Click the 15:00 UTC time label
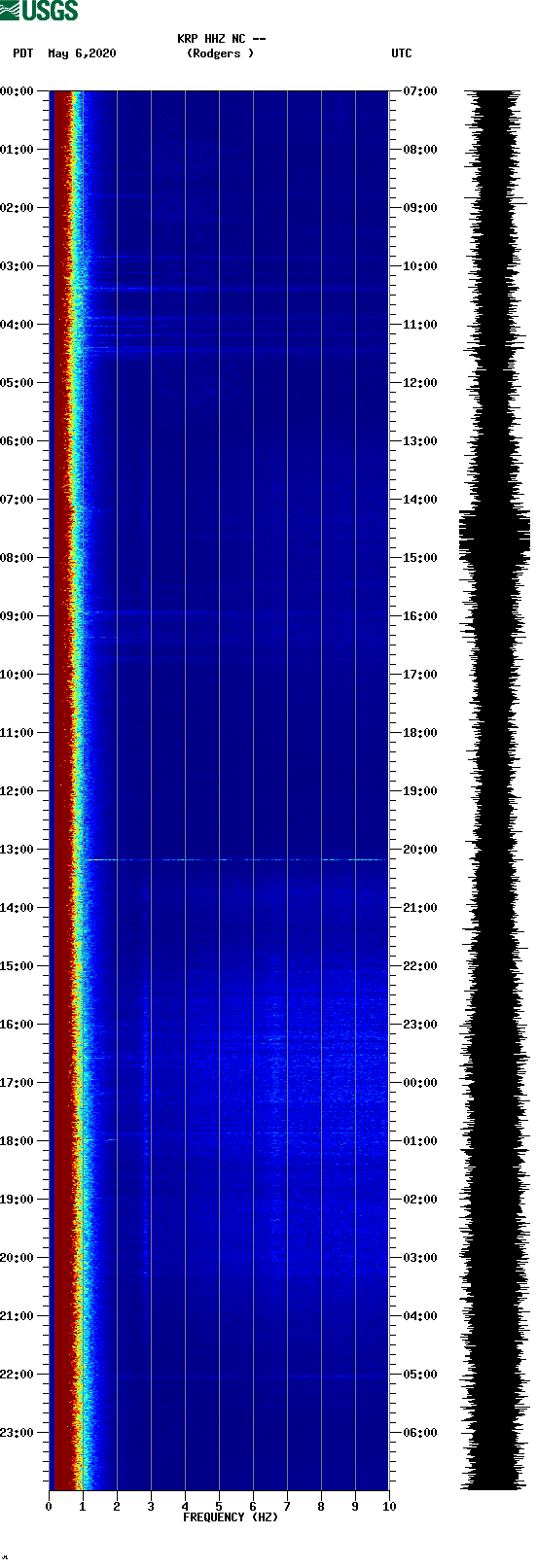The image size is (537, 1568). pos(420,558)
